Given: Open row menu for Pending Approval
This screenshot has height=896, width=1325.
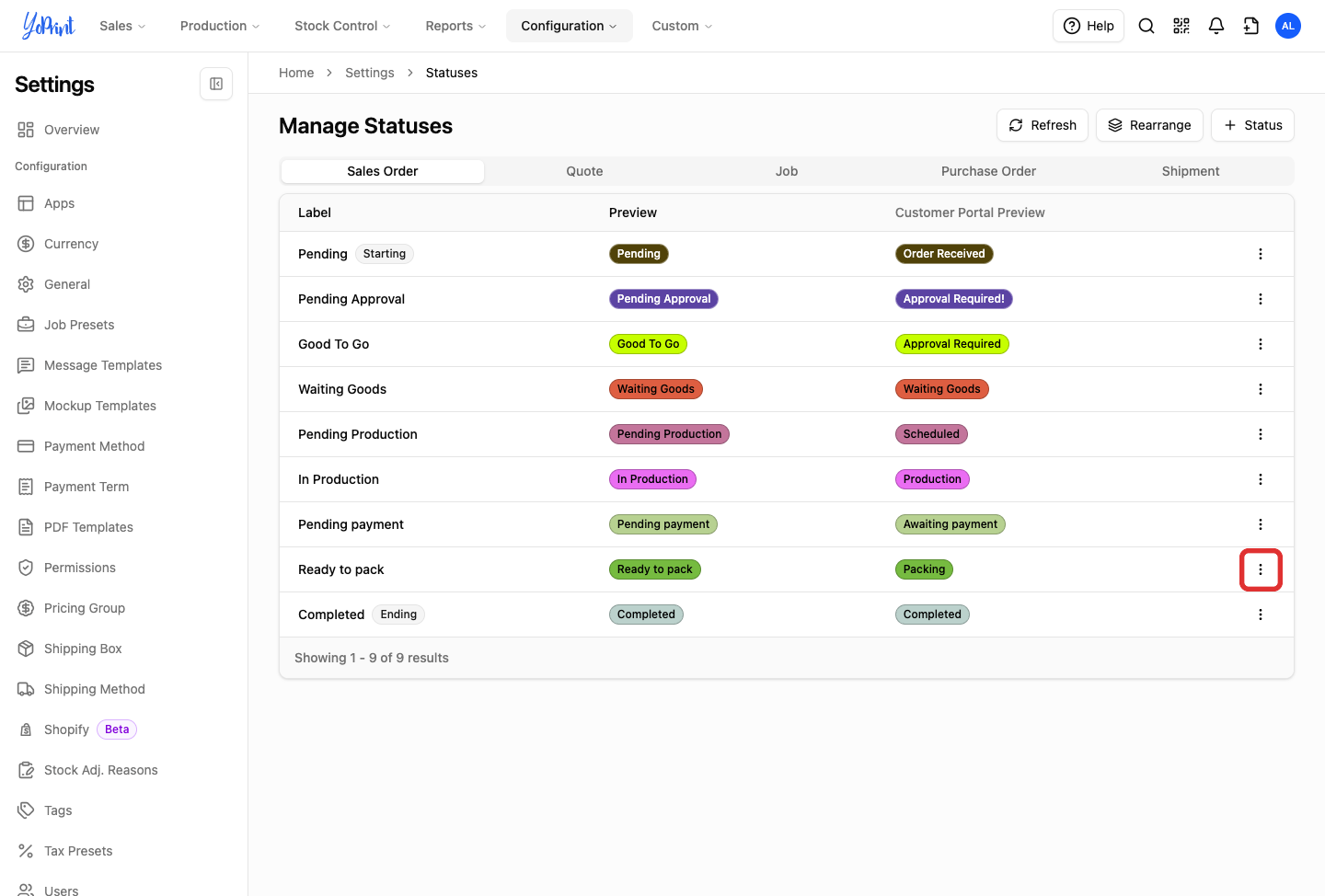Looking at the screenshot, I should 1261,299.
